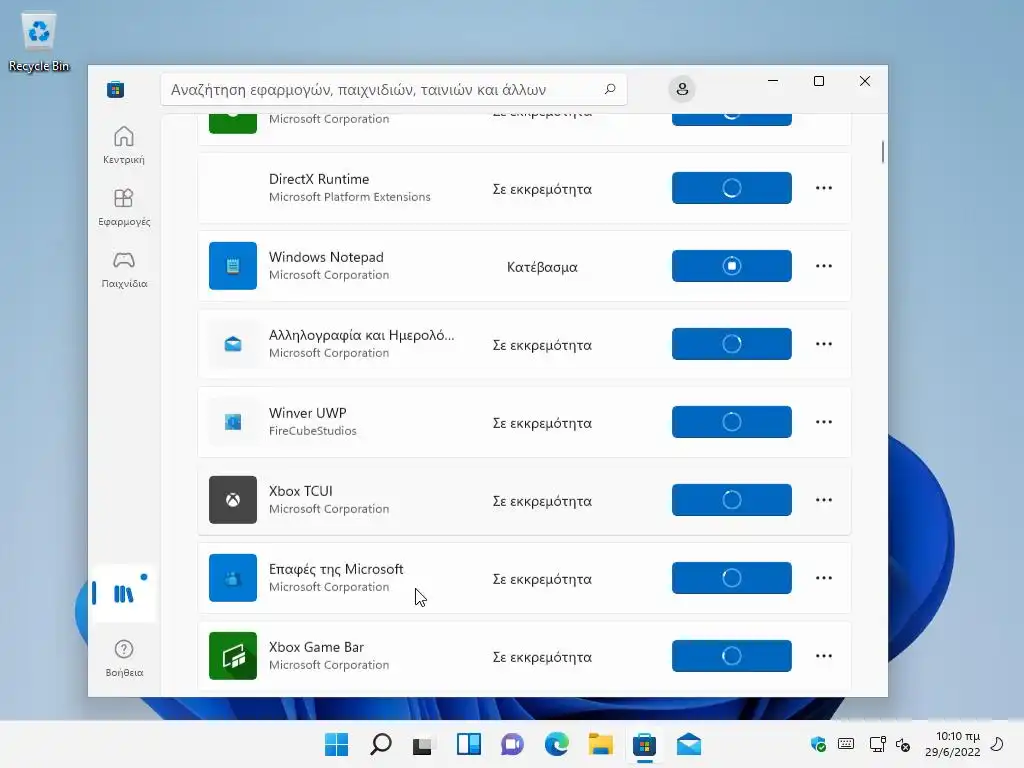The height and width of the screenshot is (768, 1024).
Task: Click the Κατέβασμα status text
Action: point(542,267)
